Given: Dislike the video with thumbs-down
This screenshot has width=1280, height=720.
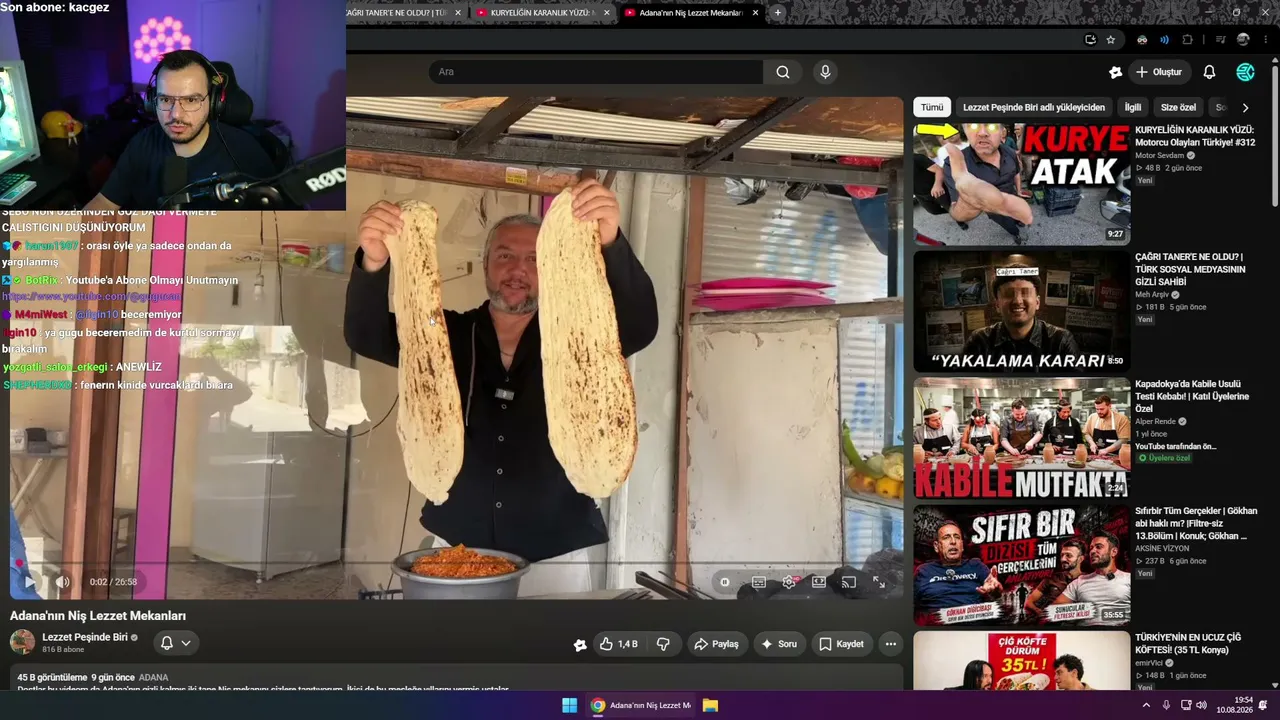Looking at the screenshot, I should pyautogui.click(x=663, y=644).
